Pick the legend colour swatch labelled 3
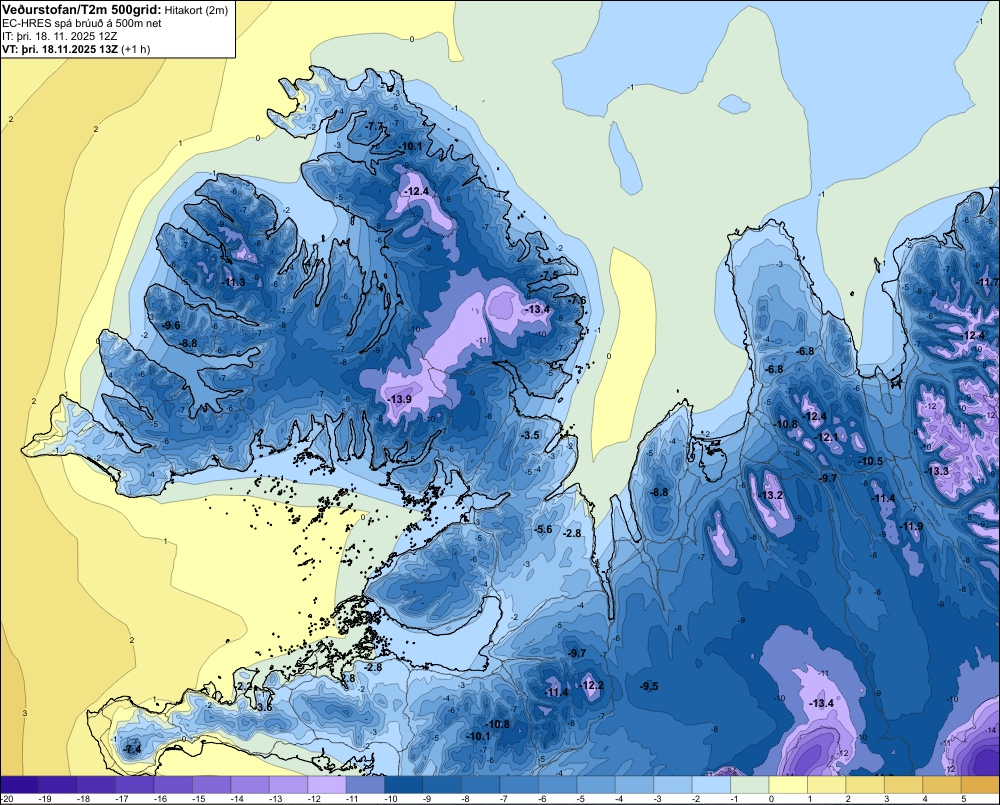 point(904,784)
